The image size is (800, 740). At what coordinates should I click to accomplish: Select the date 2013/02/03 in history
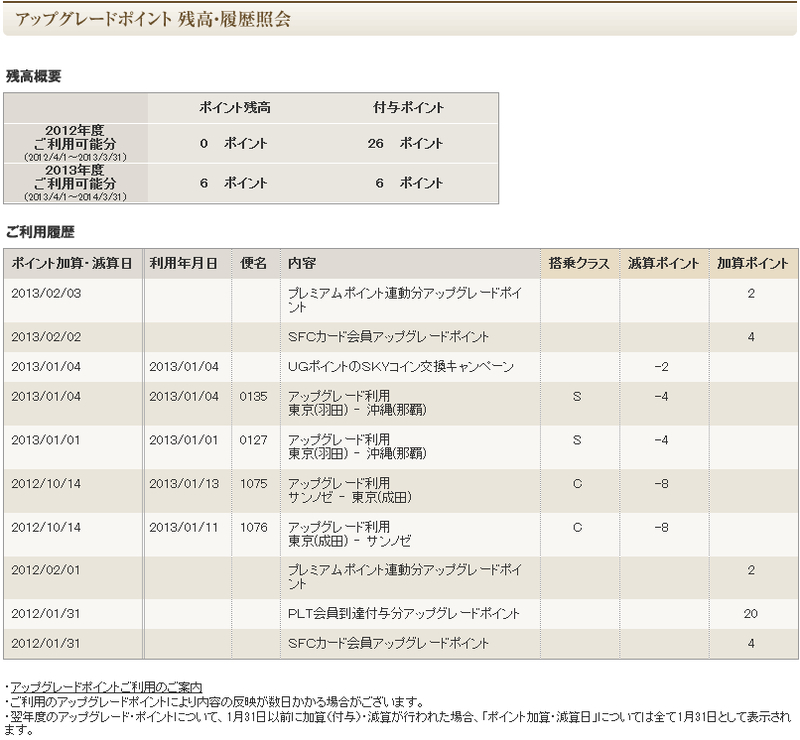[x=46, y=293]
